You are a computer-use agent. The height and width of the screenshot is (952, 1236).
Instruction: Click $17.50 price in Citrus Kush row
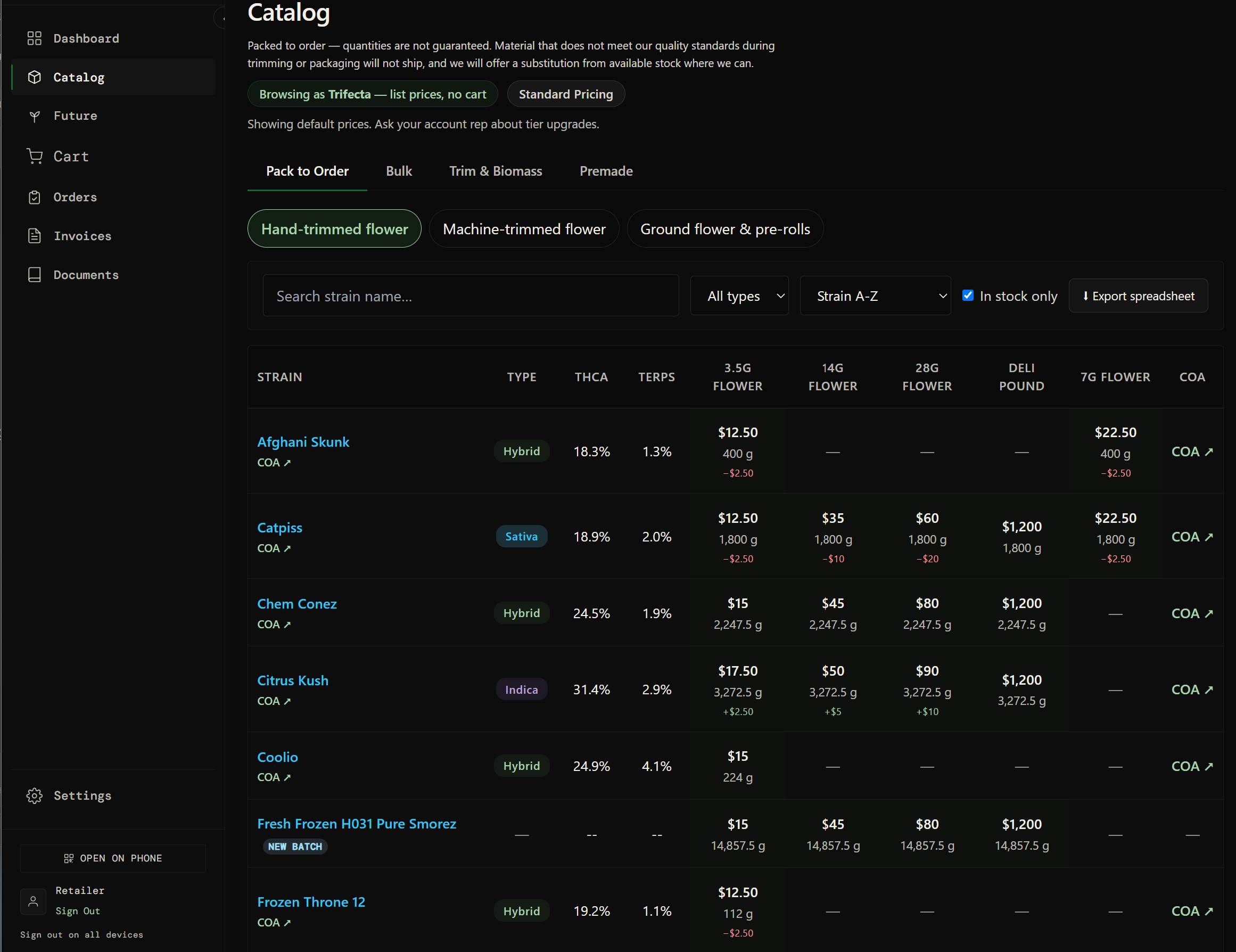737,671
